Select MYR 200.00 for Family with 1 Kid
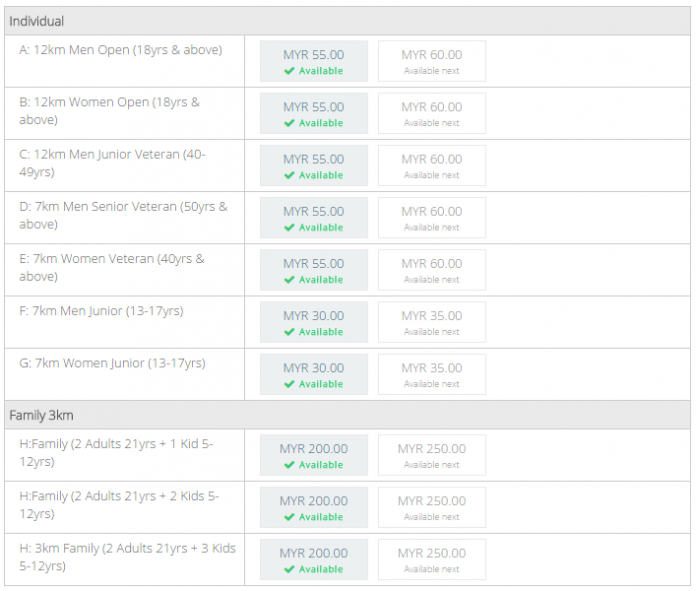This screenshot has width=696, height=591. (x=313, y=454)
